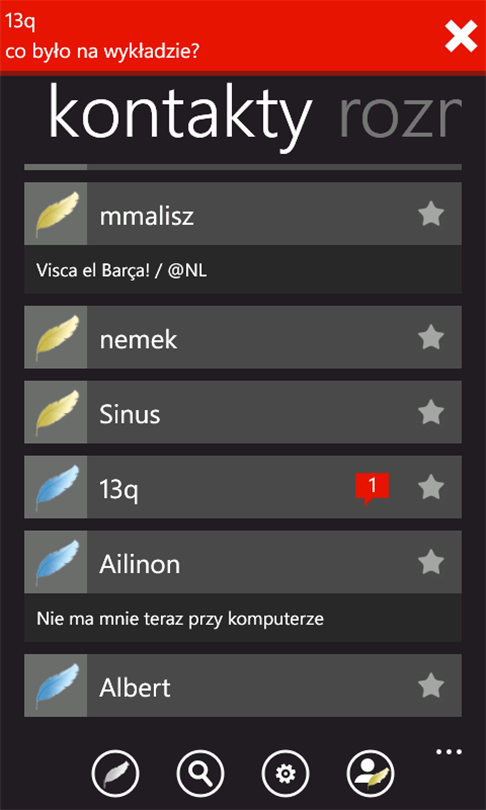Screen dimensions: 486x810
Task: Toggle favorite star for nemek
Action: 431,337
